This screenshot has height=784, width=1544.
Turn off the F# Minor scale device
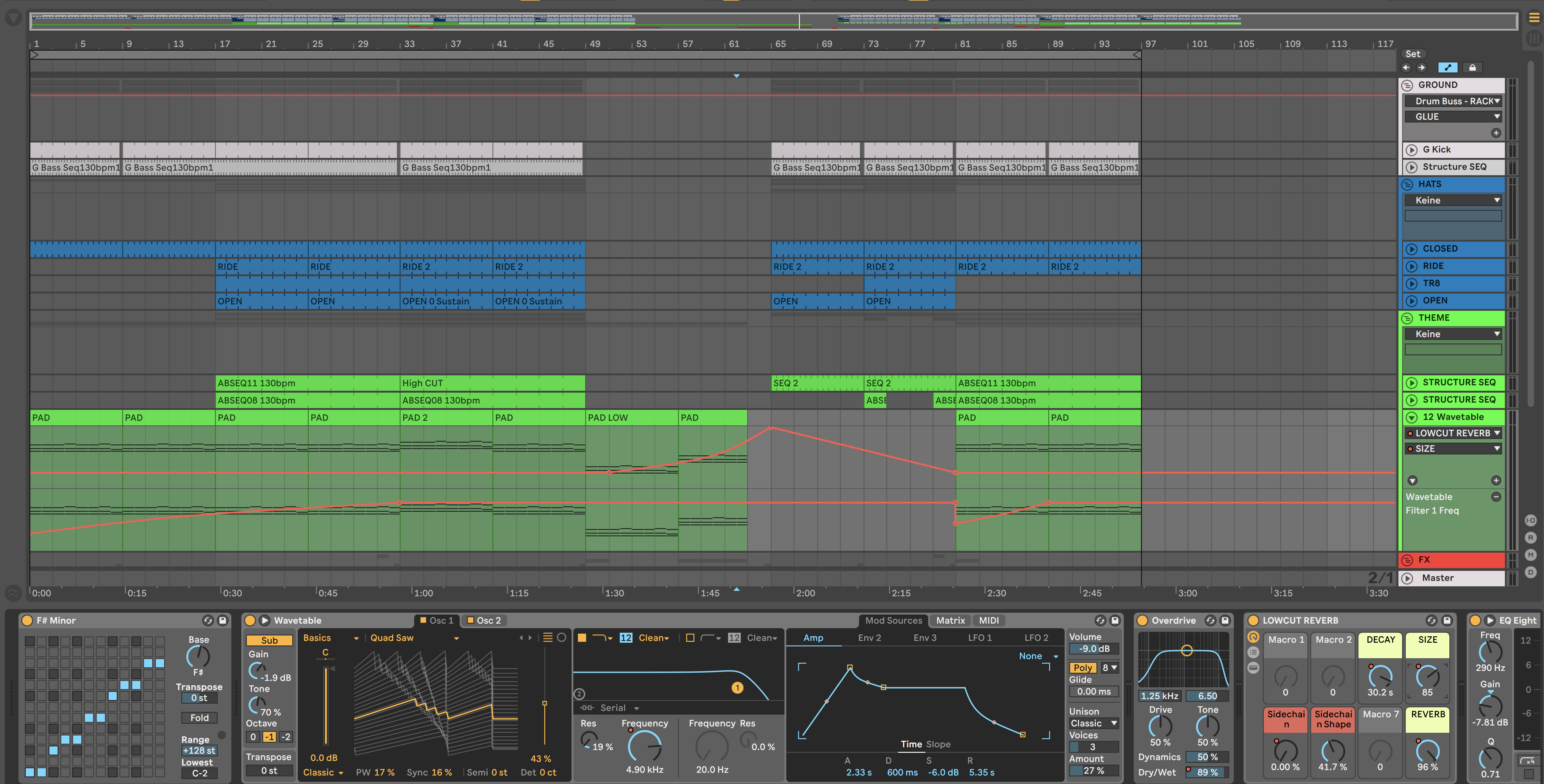27,620
